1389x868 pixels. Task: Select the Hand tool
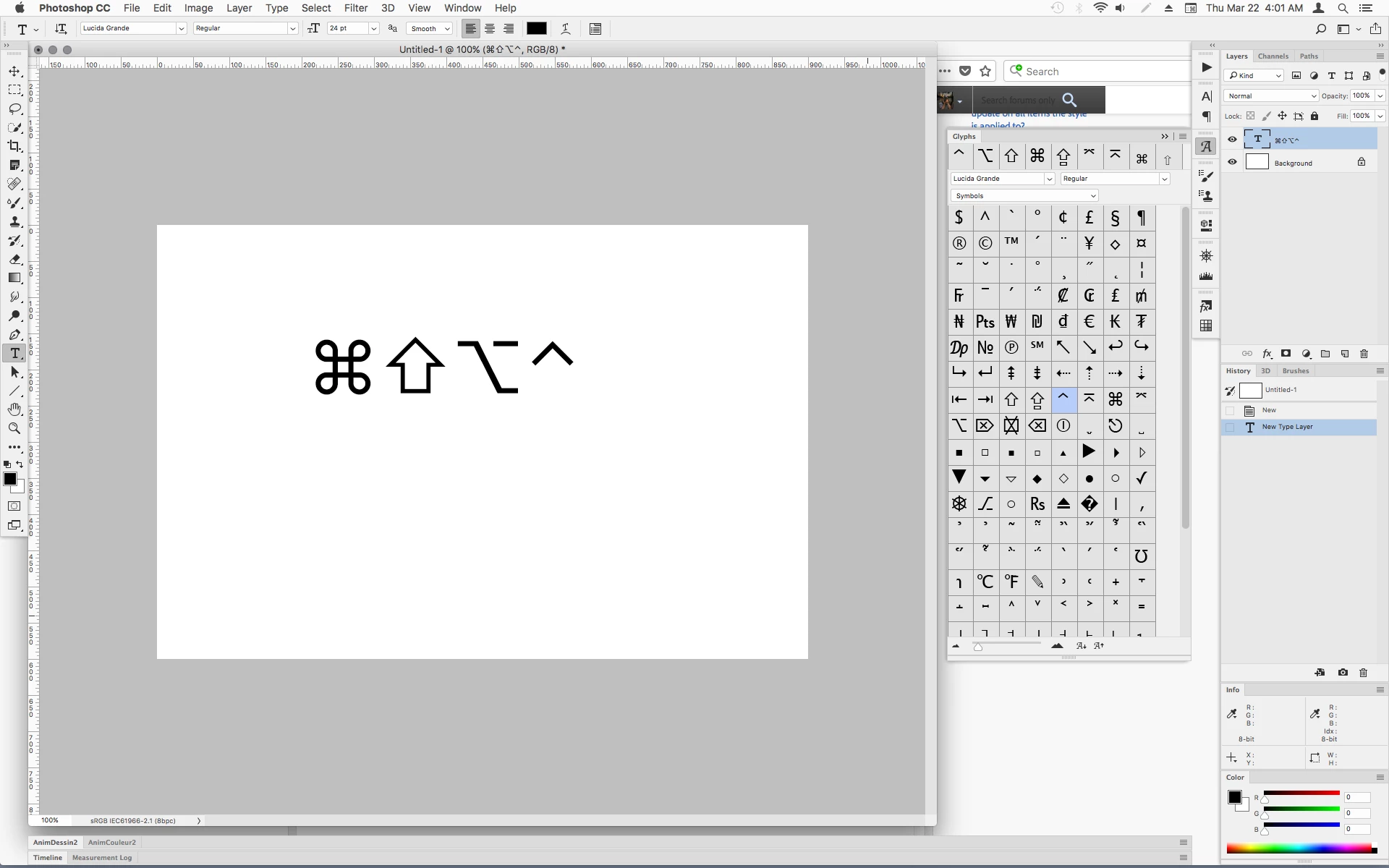point(14,409)
